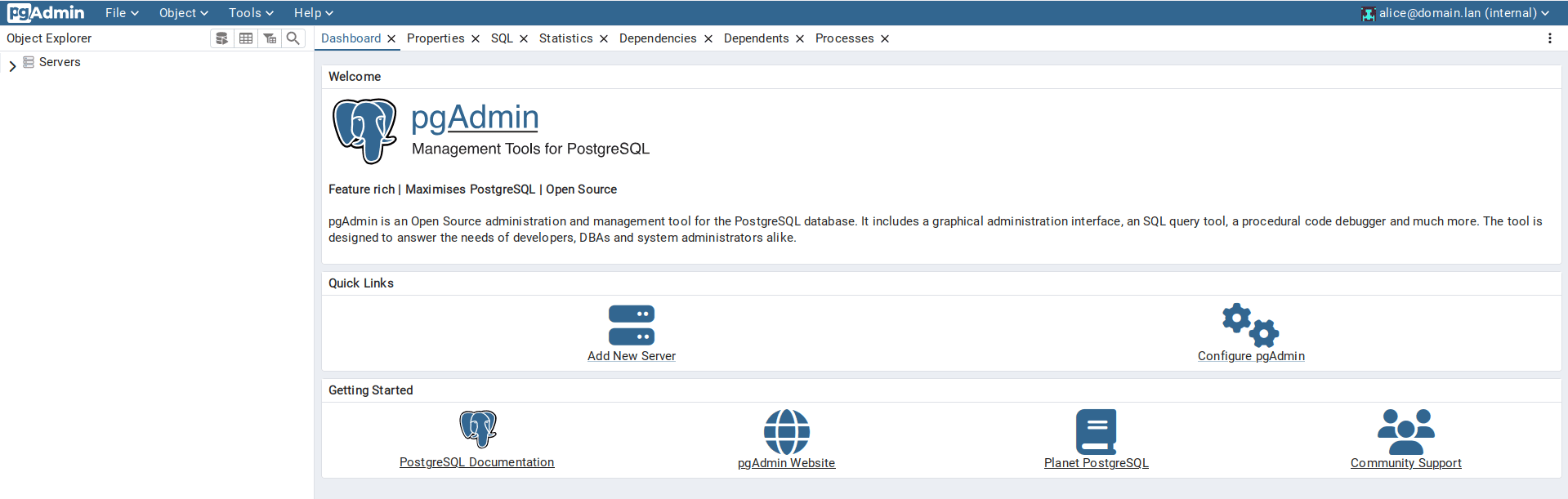This screenshot has height=499, width=1568.
Task: Expand the Servers tree node
Action: pyautogui.click(x=12, y=65)
